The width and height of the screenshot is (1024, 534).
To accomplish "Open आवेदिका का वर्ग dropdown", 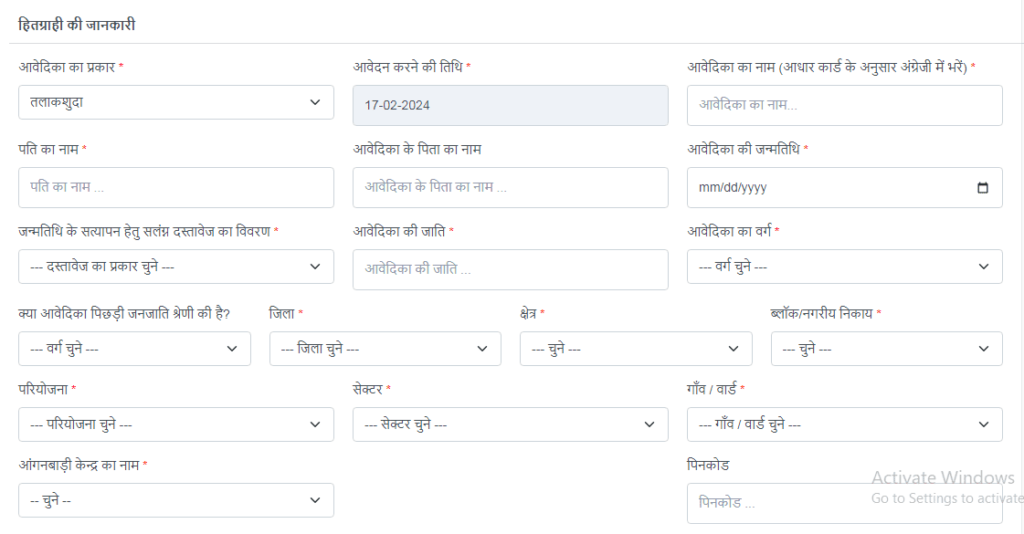I will tap(844, 267).
